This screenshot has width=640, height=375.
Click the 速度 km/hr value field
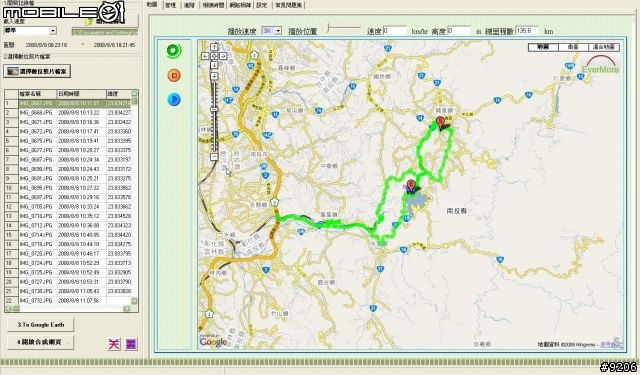[395, 31]
